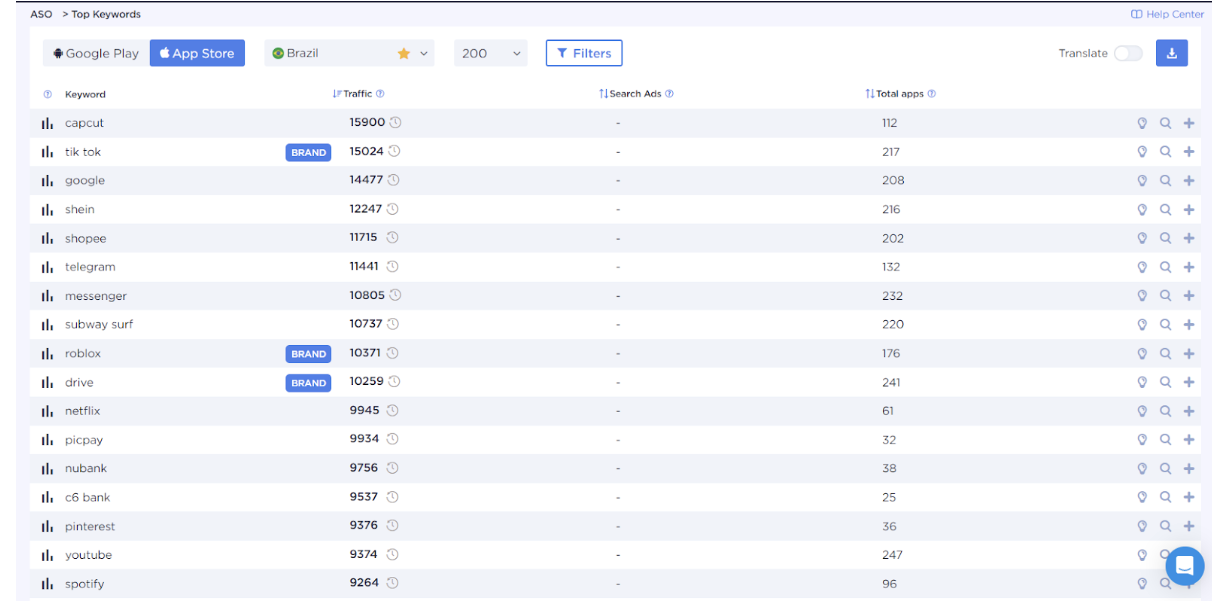Open the Help Center link

[1167, 14]
